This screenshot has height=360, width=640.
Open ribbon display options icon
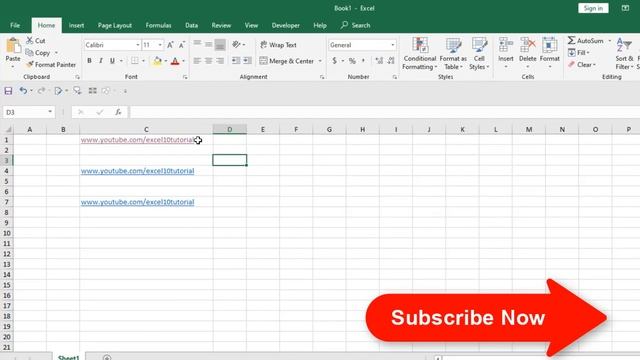[x=625, y=8]
